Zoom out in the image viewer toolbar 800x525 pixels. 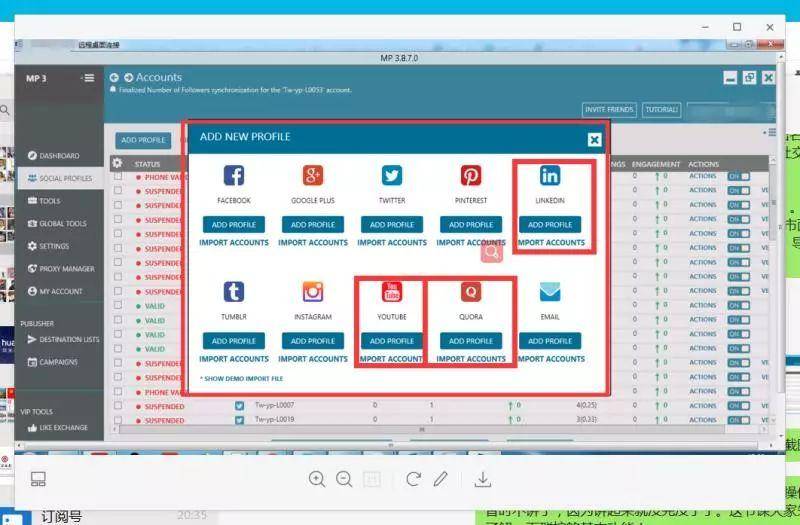[344, 479]
